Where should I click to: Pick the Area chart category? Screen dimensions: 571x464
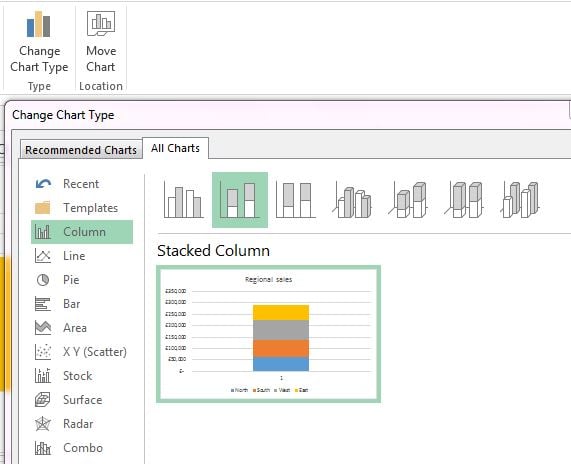point(82,328)
